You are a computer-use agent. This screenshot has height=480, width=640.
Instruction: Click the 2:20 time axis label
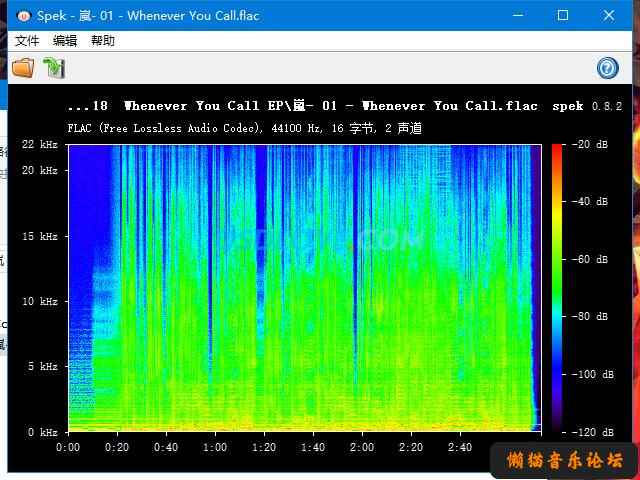411,447
